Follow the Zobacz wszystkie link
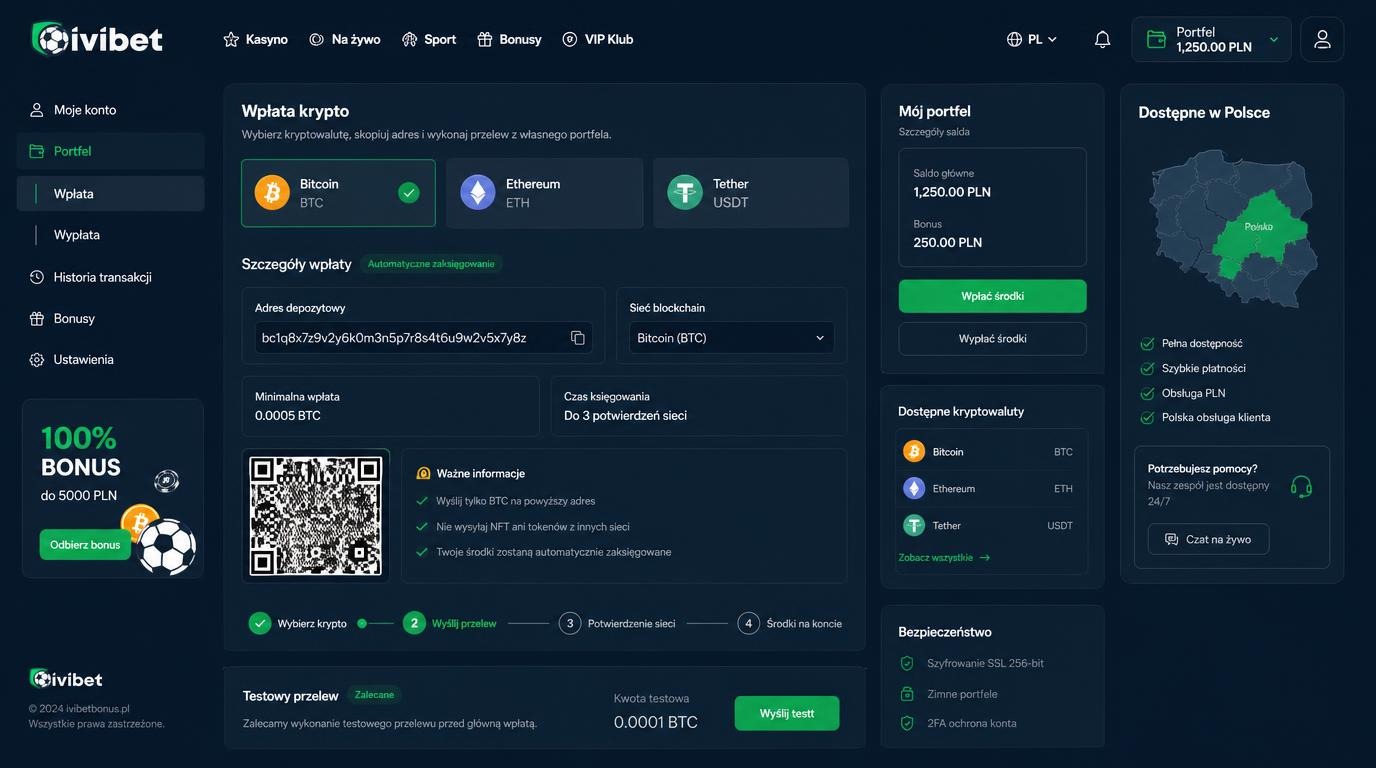Image resolution: width=1376 pixels, height=768 pixels. tap(944, 558)
